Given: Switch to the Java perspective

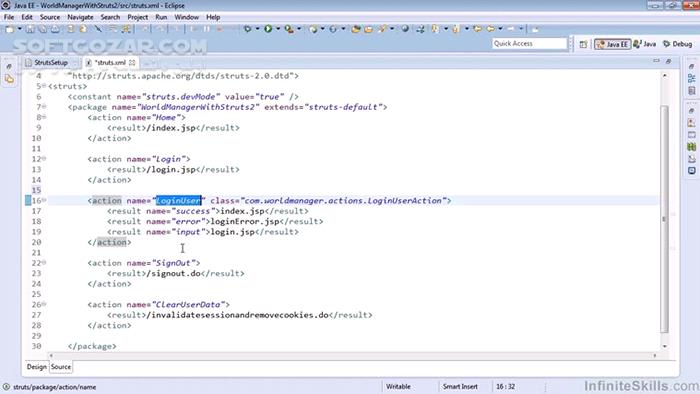Looking at the screenshot, I should pos(645,44).
